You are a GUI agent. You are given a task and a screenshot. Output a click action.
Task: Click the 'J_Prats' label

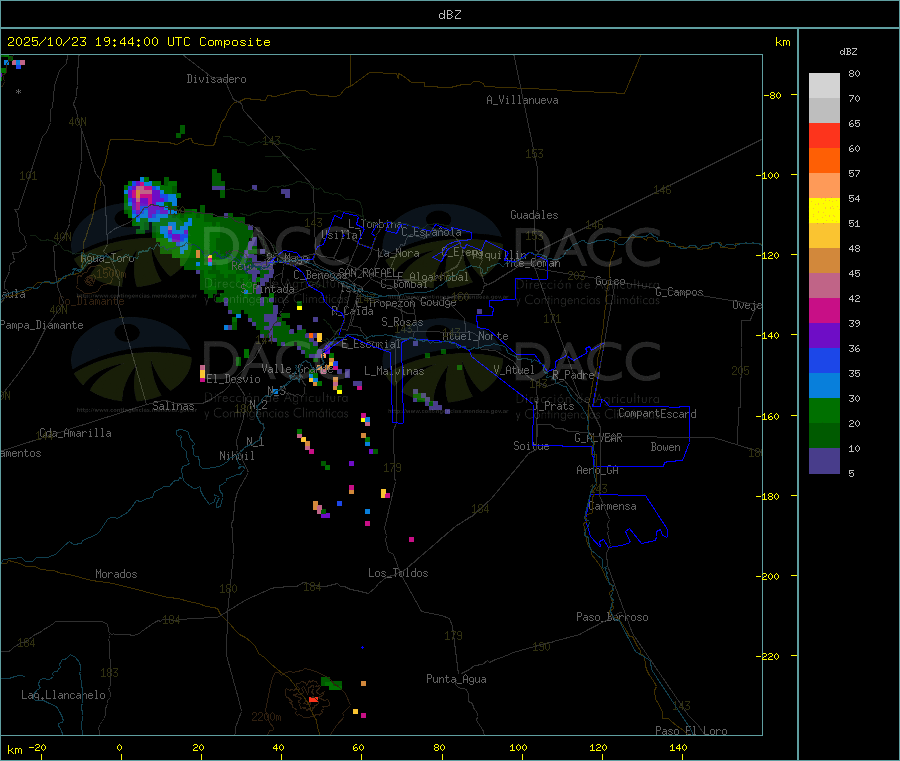(x=553, y=406)
